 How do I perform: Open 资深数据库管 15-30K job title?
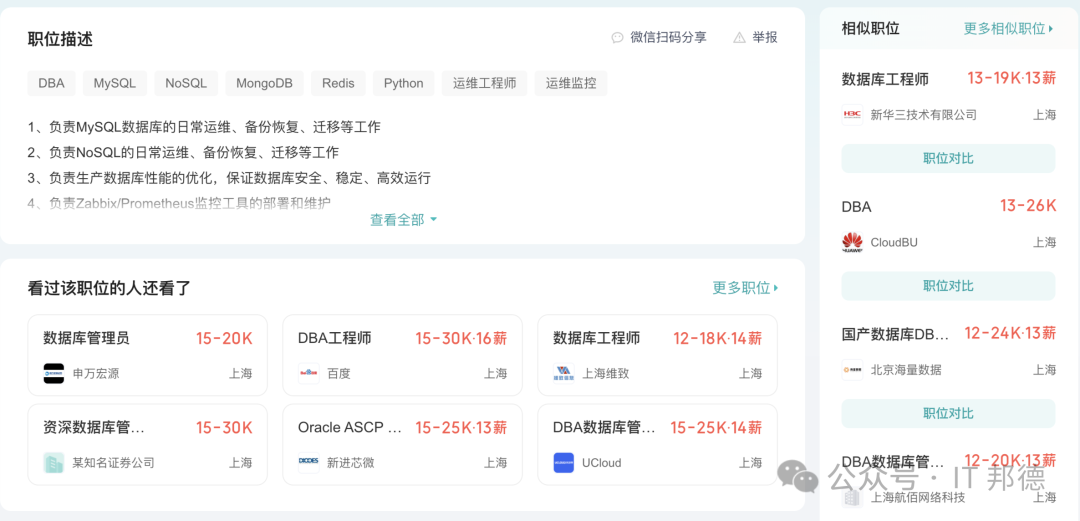pyautogui.click(x=94, y=427)
